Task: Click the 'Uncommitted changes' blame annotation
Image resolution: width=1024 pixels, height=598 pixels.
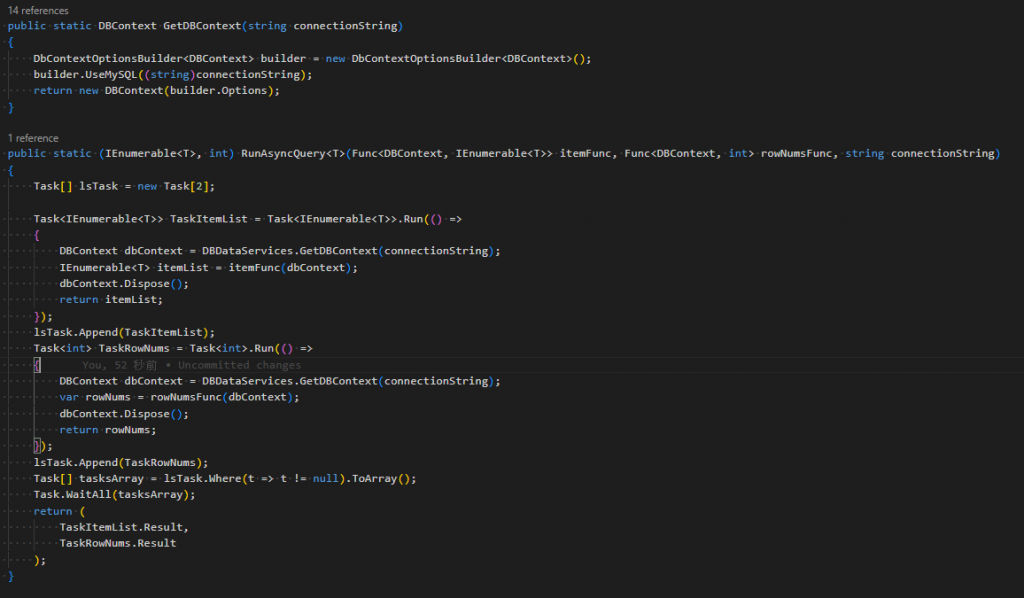Action: (240, 365)
